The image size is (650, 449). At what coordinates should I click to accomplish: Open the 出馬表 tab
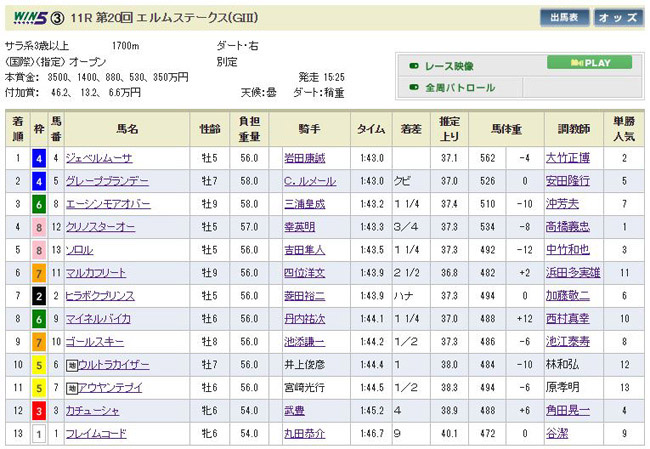(563, 18)
